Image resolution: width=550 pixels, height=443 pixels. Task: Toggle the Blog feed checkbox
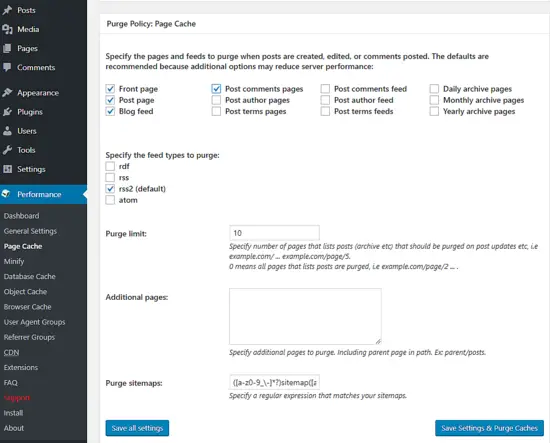point(110,111)
